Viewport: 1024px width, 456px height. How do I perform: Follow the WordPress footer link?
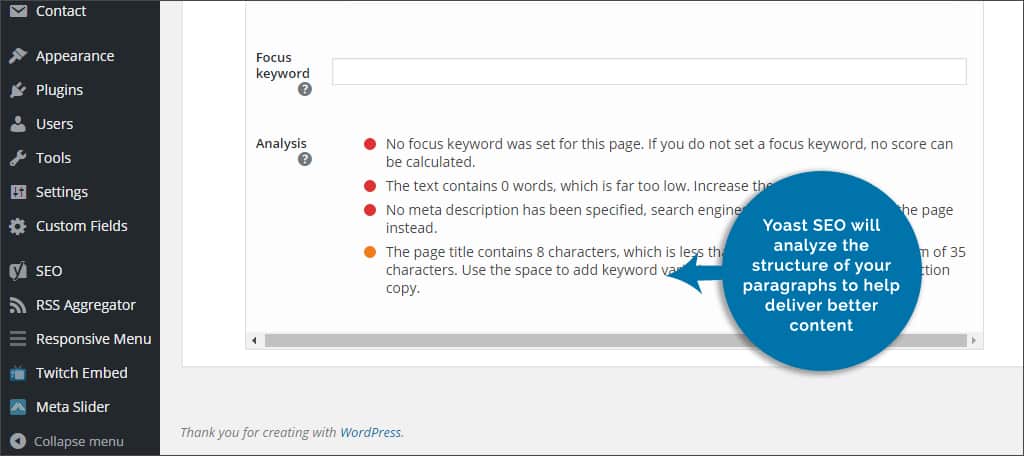click(370, 432)
